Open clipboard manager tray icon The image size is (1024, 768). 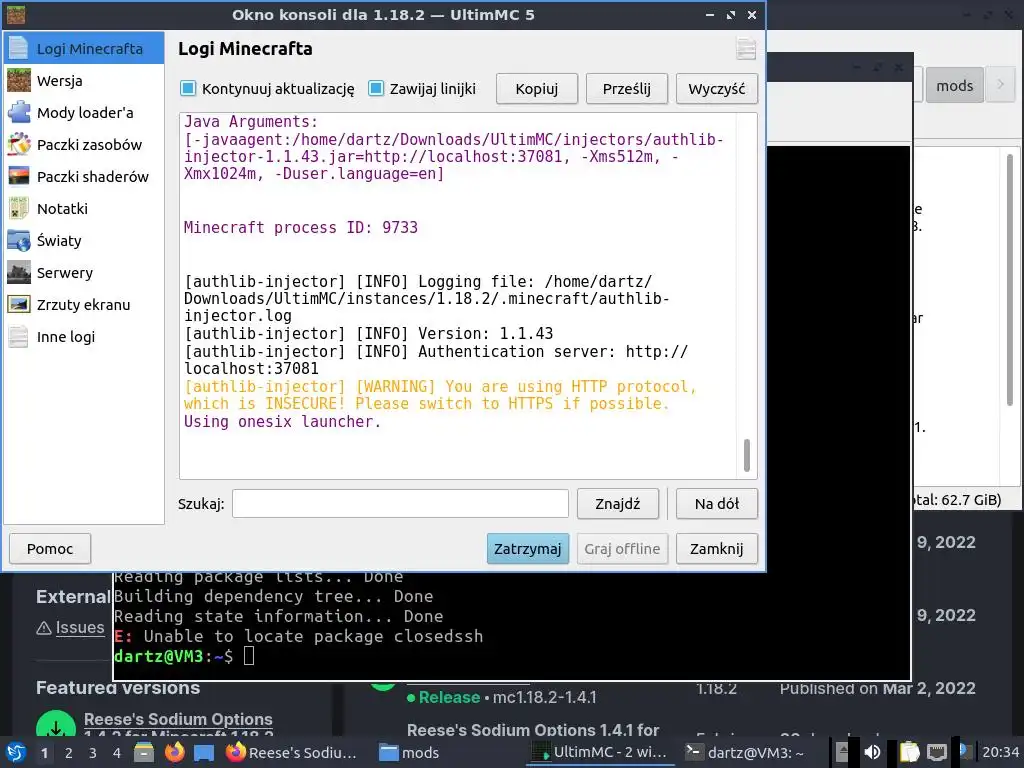[x=908, y=752]
